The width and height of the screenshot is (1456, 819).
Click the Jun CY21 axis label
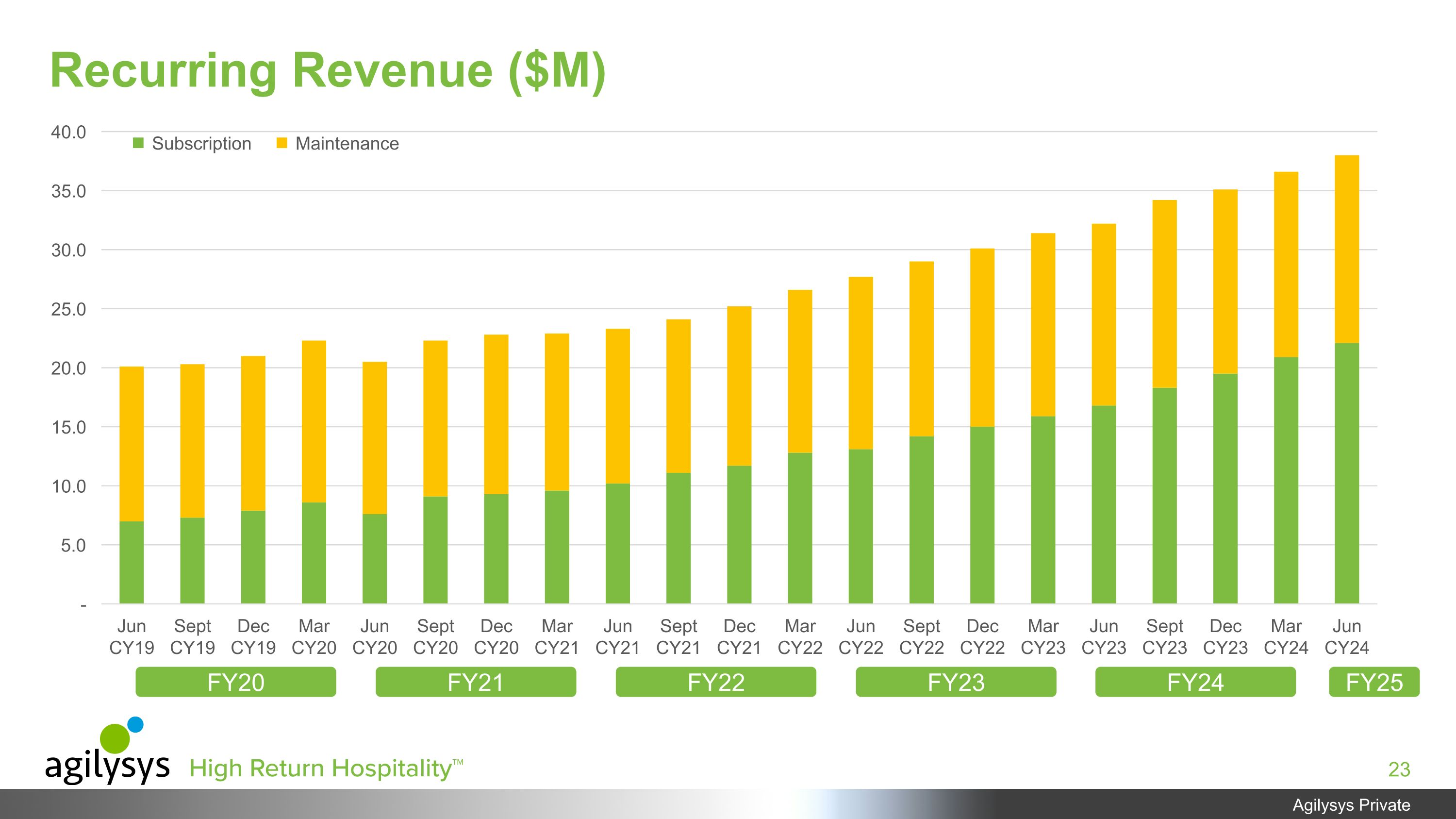click(618, 637)
